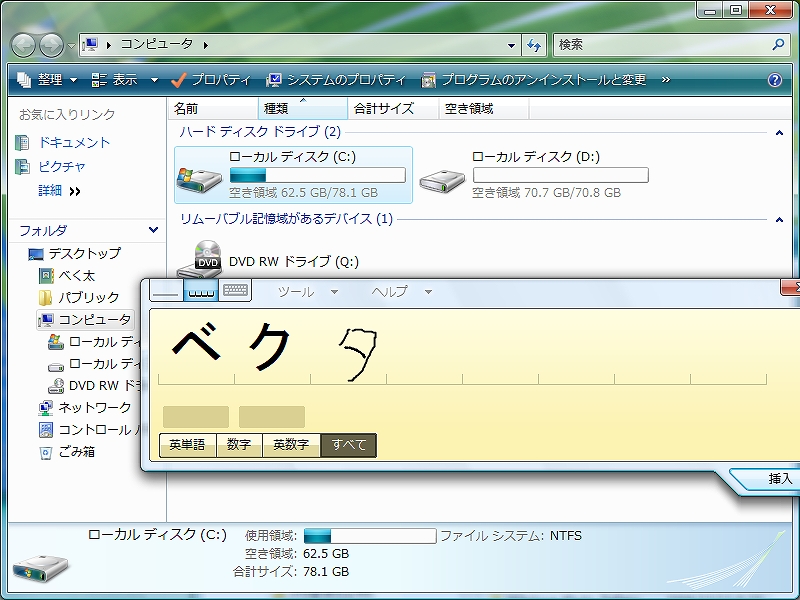Switch to writing pad input mode

coord(166,291)
